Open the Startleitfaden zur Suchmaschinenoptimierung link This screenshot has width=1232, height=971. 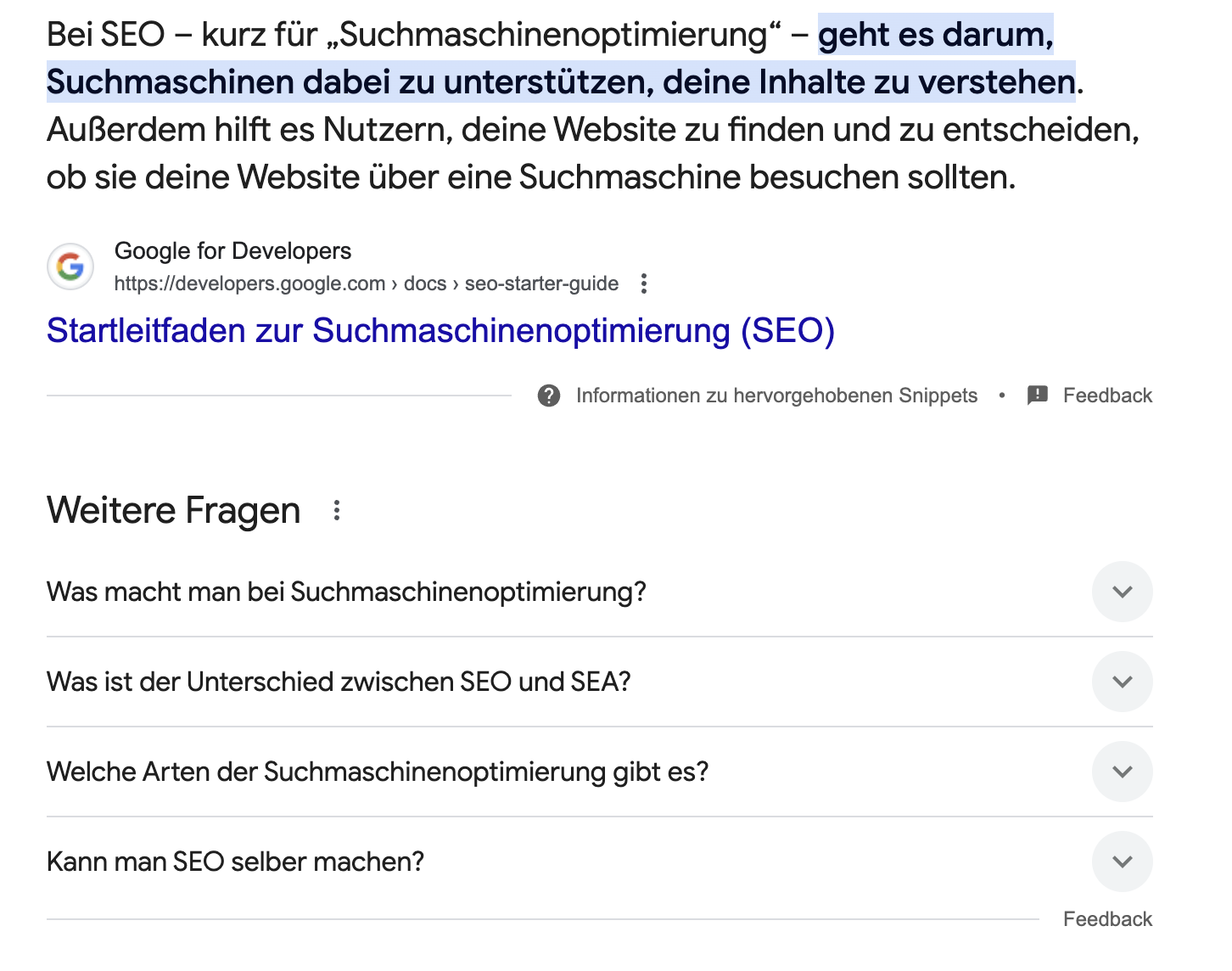point(440,330)
